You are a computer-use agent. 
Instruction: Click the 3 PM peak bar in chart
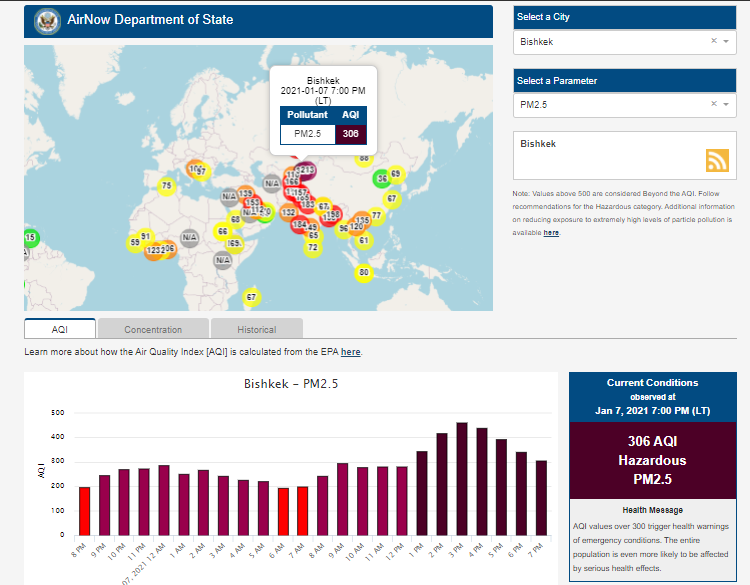462,478
